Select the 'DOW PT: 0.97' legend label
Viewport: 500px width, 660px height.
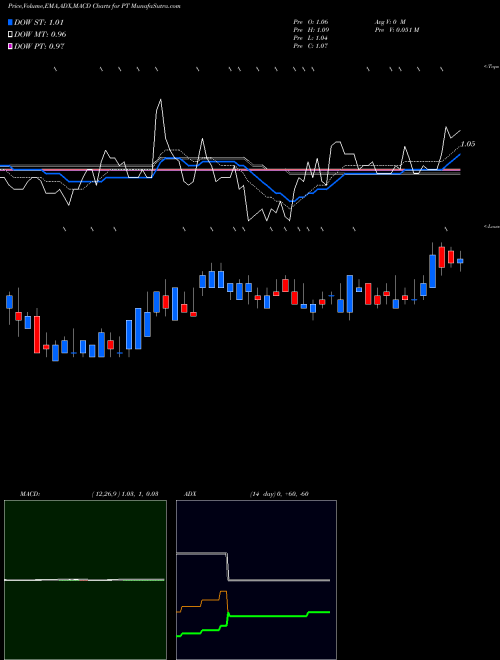click(39, 46)
